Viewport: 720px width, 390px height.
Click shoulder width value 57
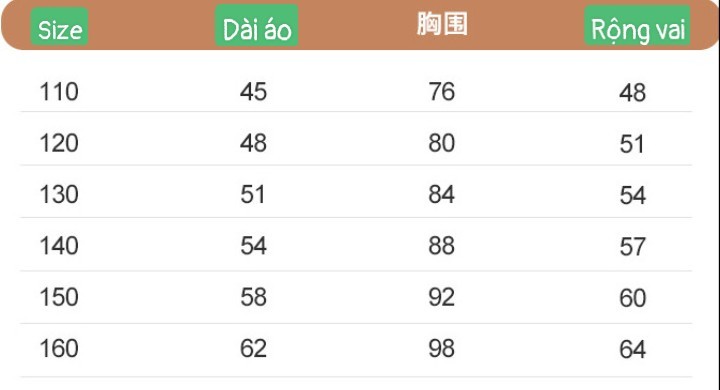[633, 247]
